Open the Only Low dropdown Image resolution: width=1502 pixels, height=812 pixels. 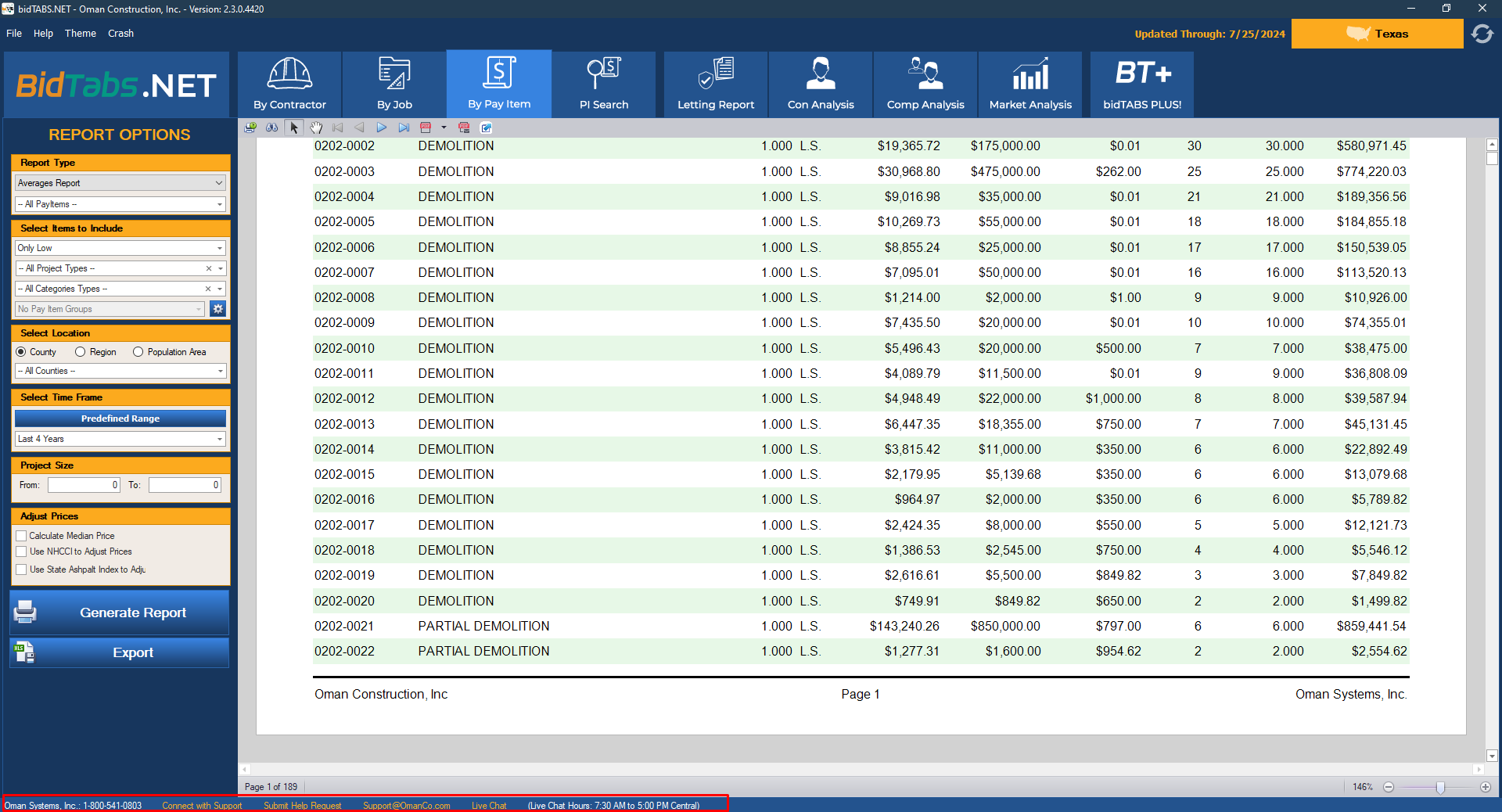pos(120,248)
